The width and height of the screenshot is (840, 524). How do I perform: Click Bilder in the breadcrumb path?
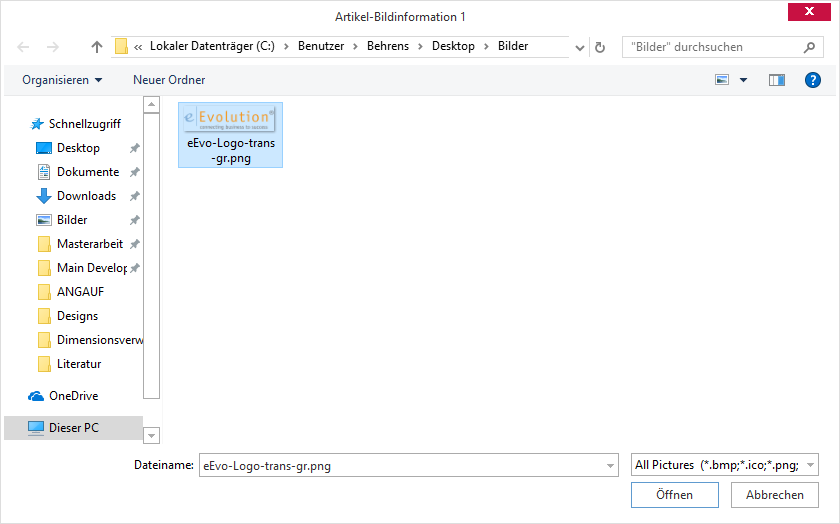click(x=513, y=46)
